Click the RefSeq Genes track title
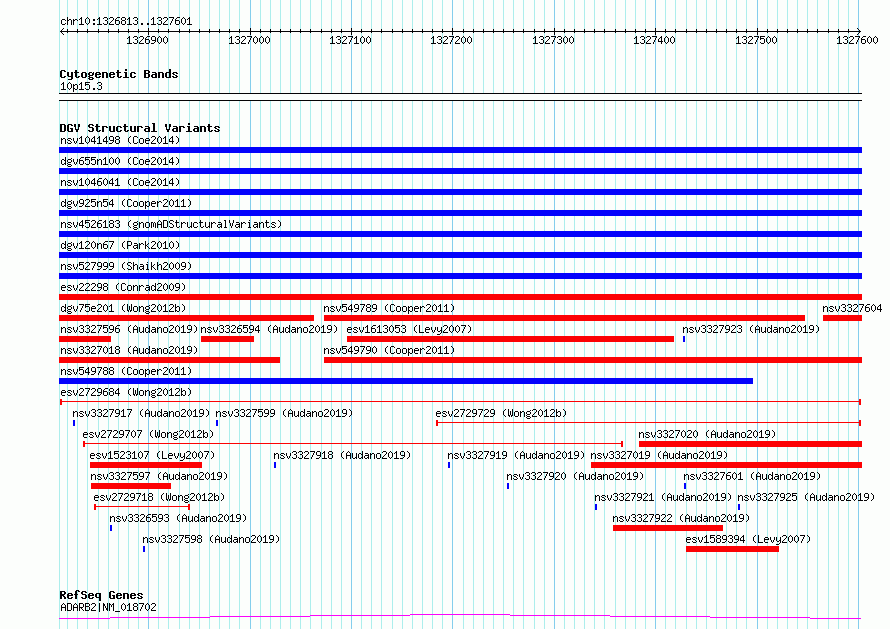The height and width of the screenshot is (629, 890). coord(101,595)
